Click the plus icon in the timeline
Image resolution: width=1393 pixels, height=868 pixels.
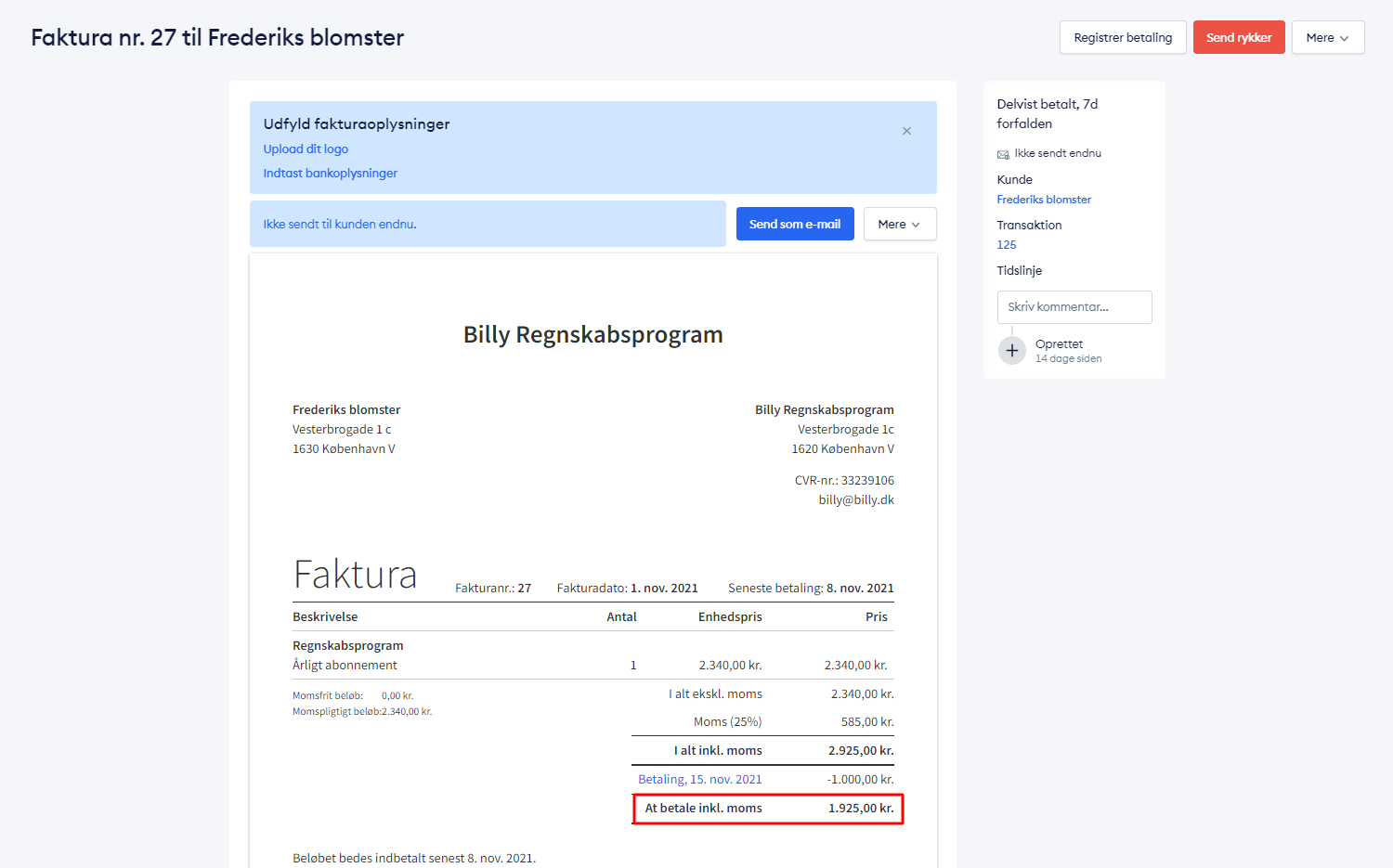(1011, 351)
